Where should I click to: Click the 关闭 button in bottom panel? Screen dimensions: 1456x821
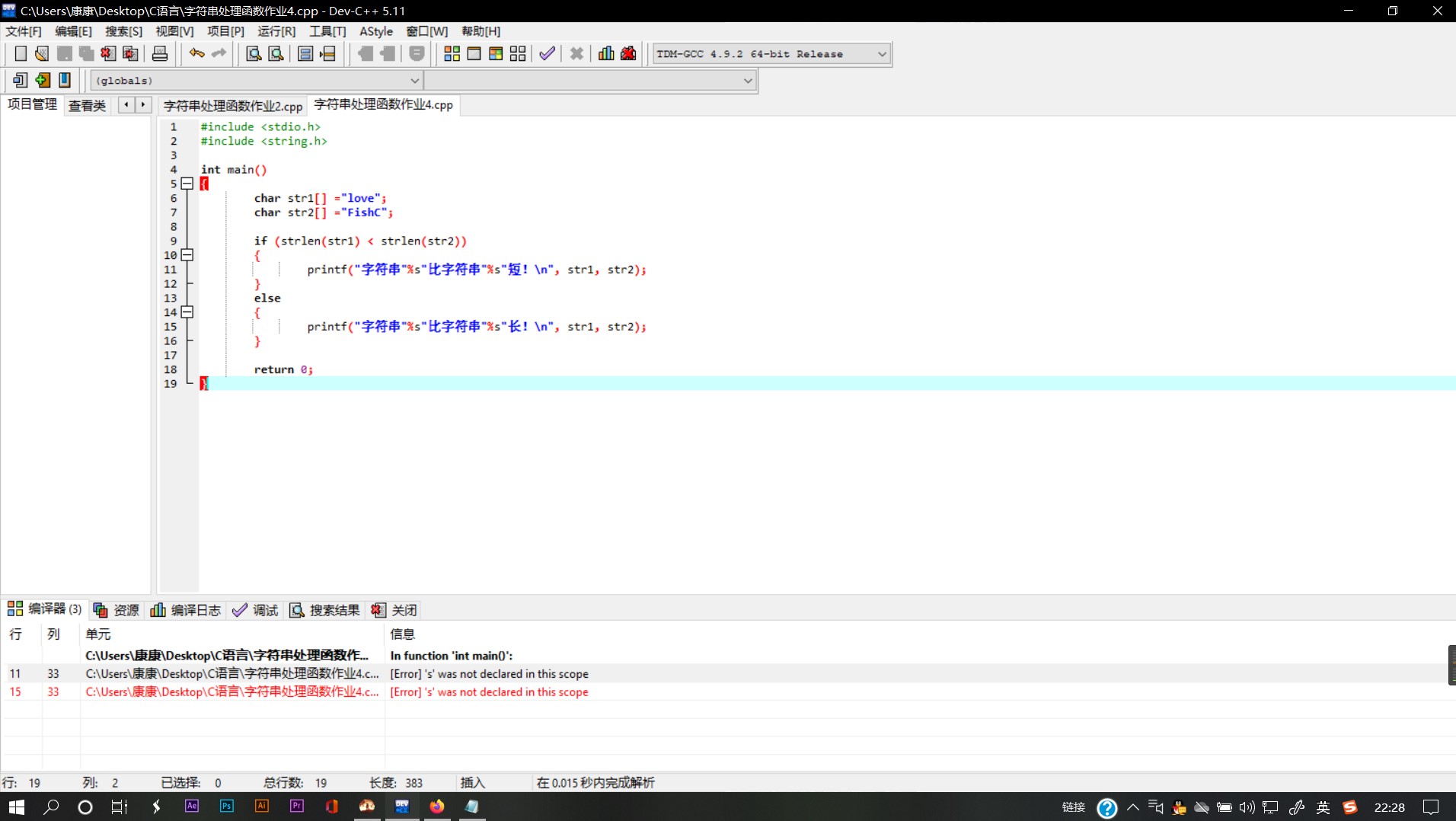pos(394,610)
